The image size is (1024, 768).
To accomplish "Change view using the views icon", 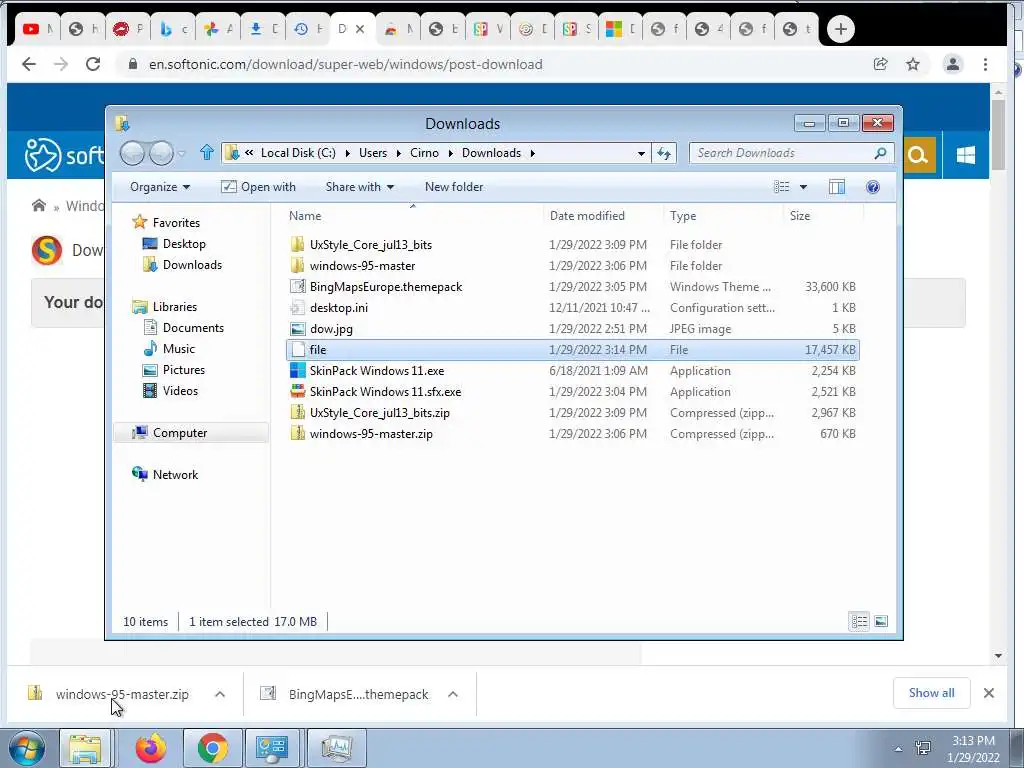I will tap(782, 187).
